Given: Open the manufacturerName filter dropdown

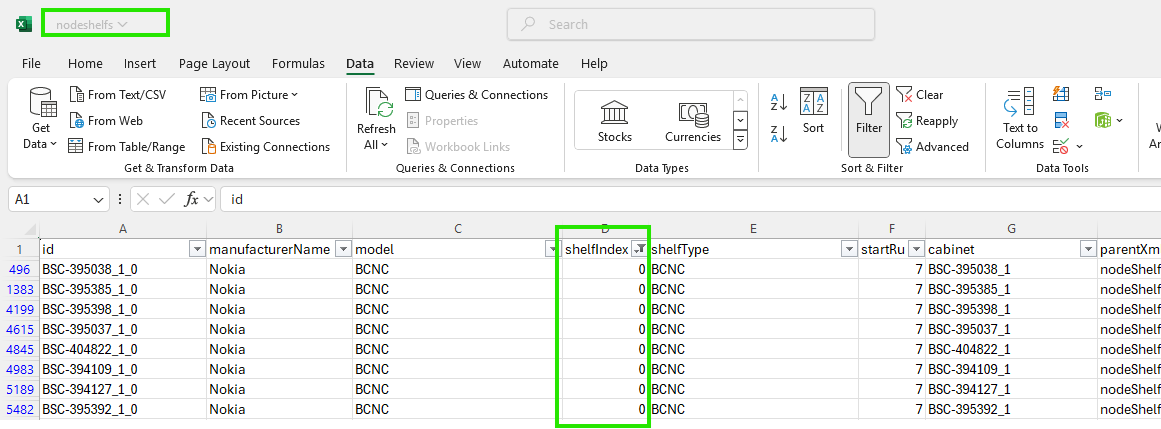Looking at the screenshot, I should click(x=342, y=249).
